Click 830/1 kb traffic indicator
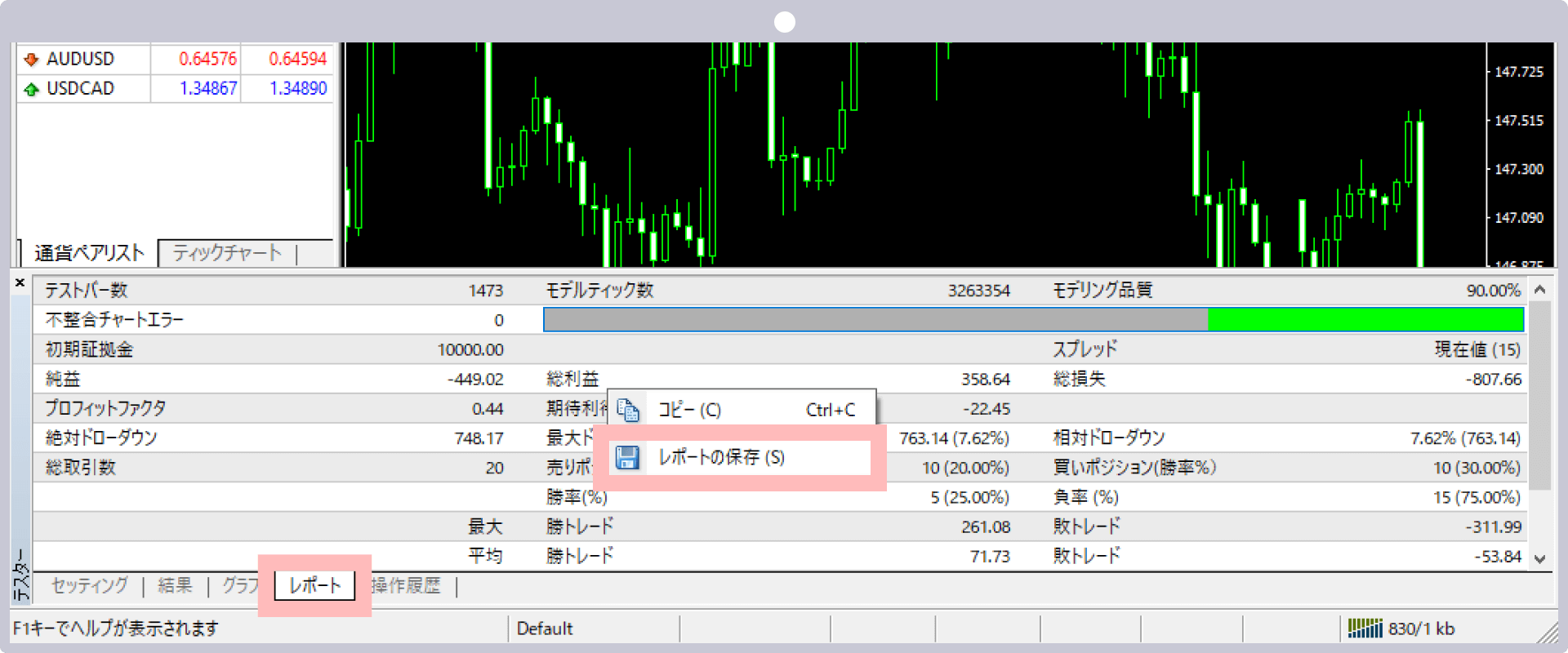1568x653 pixels. [1421, 629]
